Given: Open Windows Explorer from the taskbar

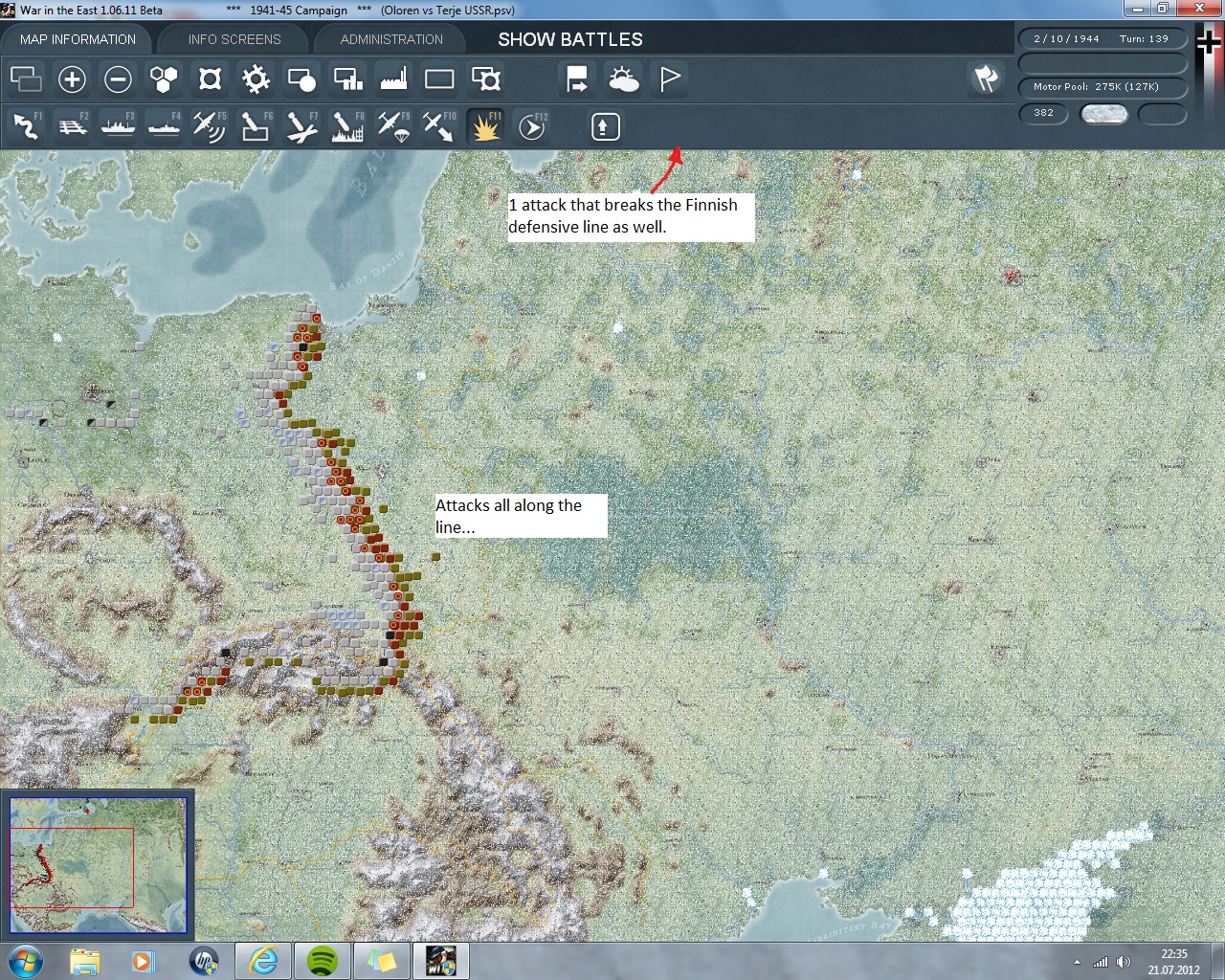Looking at the screenshot, I should [84, 961].
